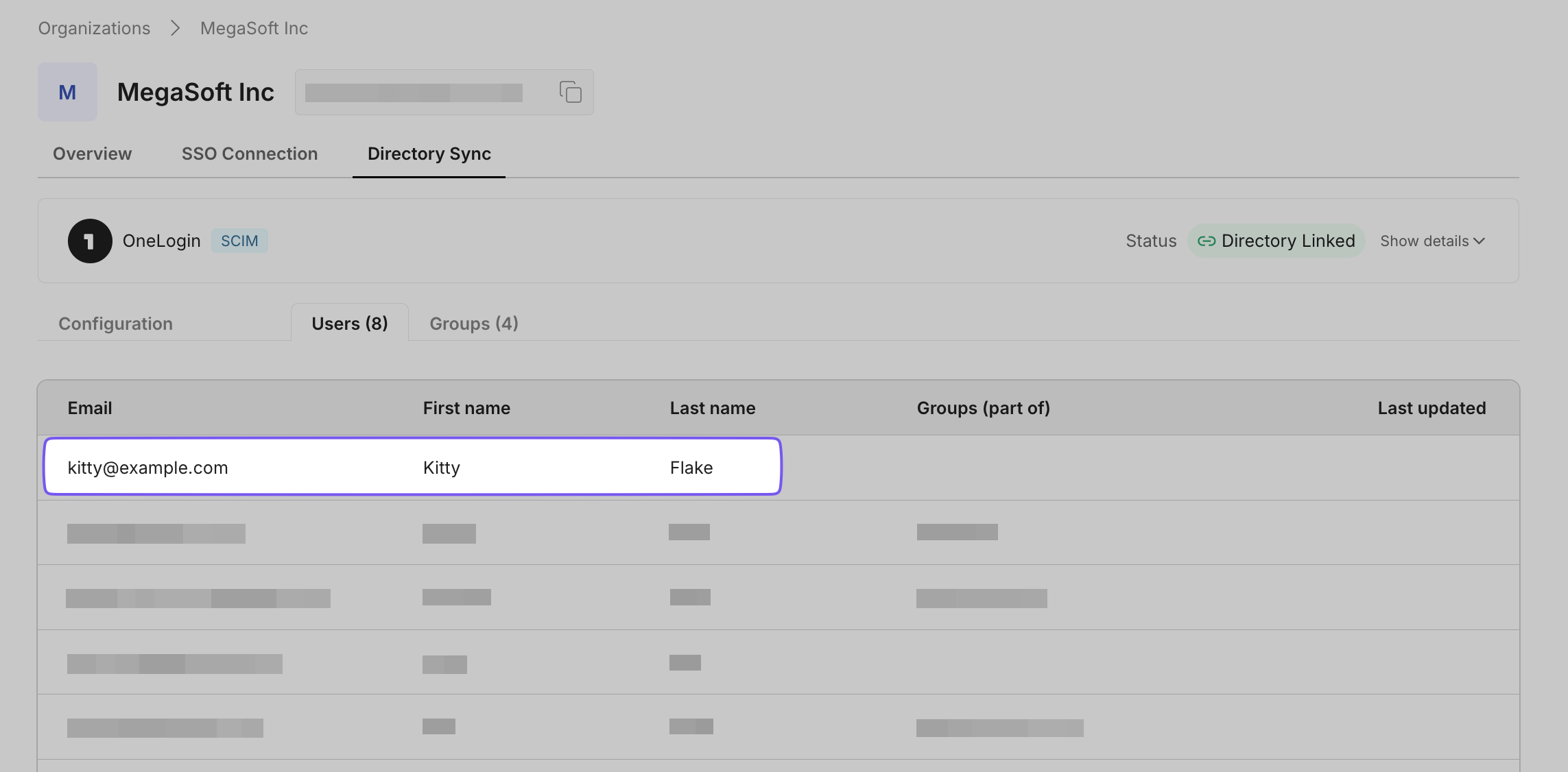Switch to the SSO Connection tab
1568x772 pixels.
(x=250, y=154)
